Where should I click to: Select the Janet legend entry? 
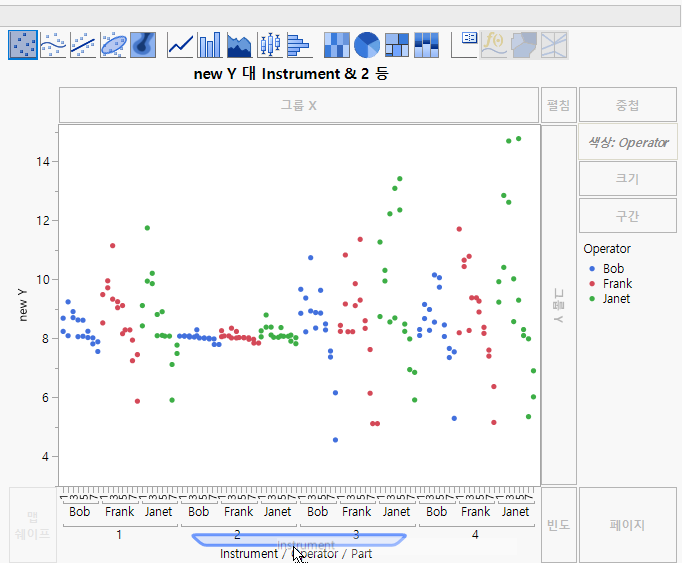tap(617, 299)
